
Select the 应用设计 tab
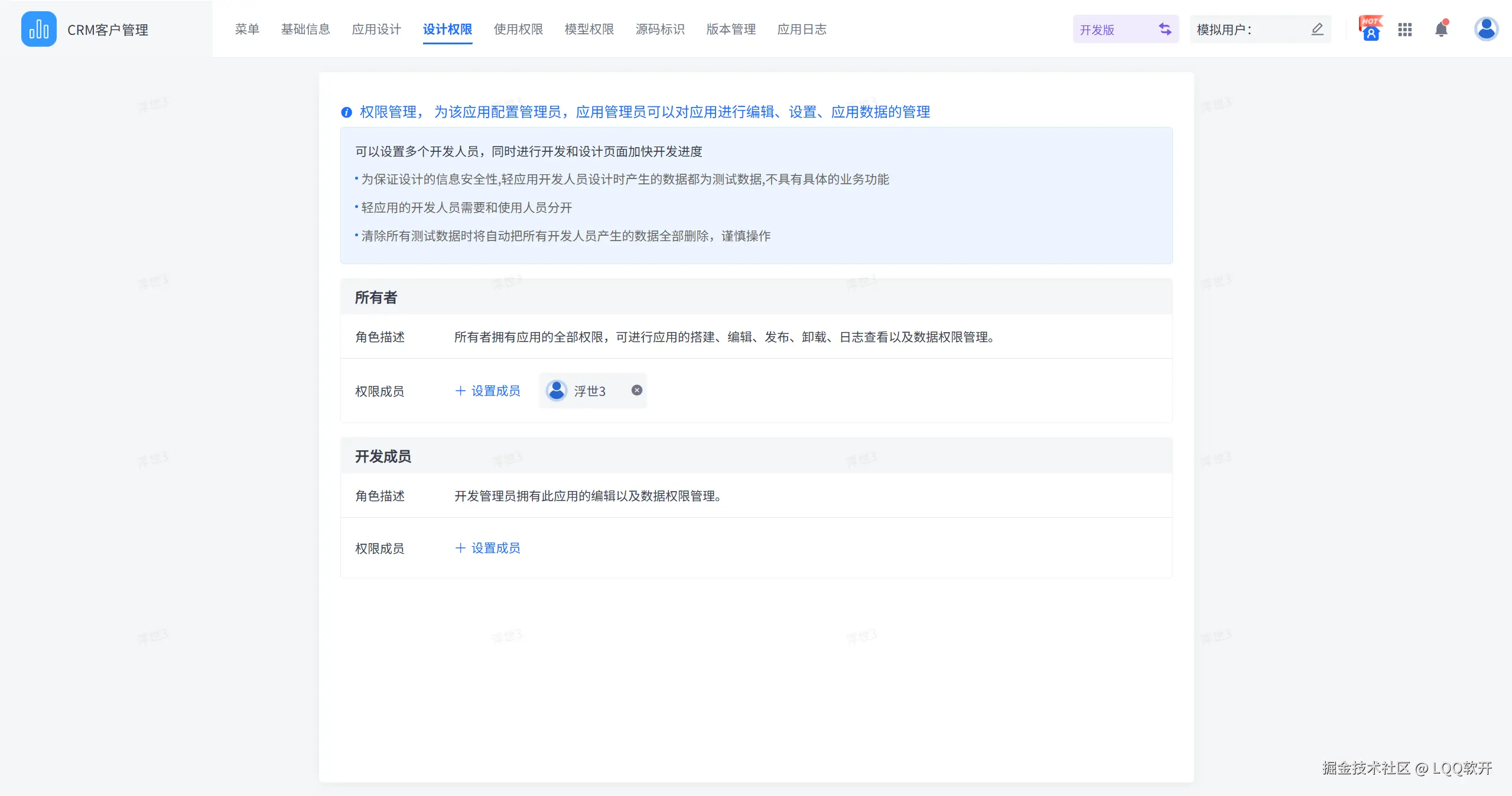pos(376,29)
